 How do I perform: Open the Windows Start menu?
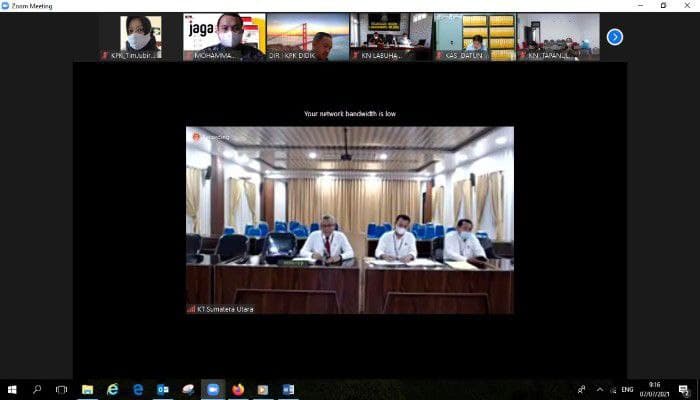tap(12, 390)
